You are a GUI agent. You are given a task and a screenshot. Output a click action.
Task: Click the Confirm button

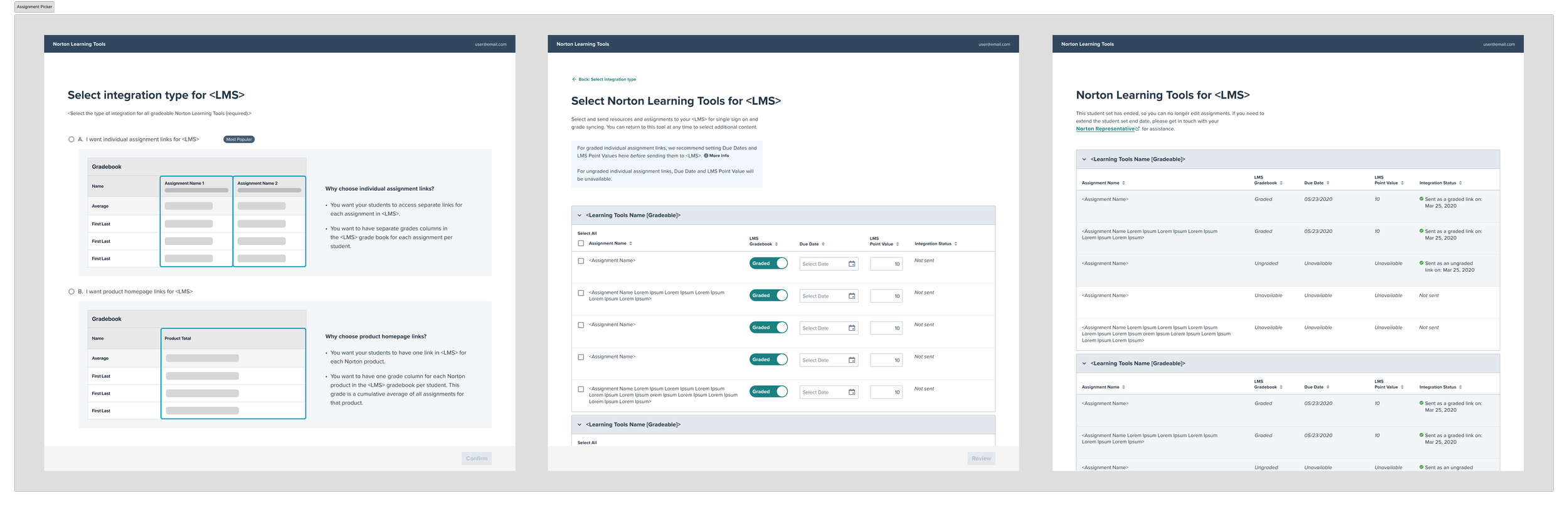coord(477,459)
